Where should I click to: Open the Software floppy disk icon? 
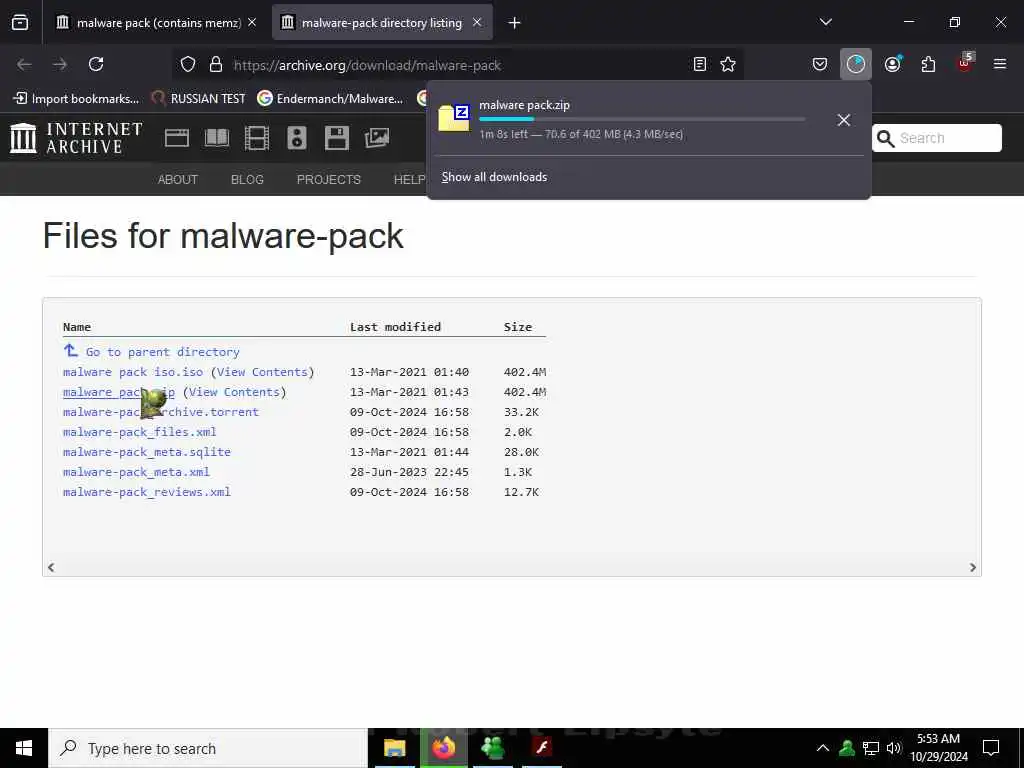336,138
